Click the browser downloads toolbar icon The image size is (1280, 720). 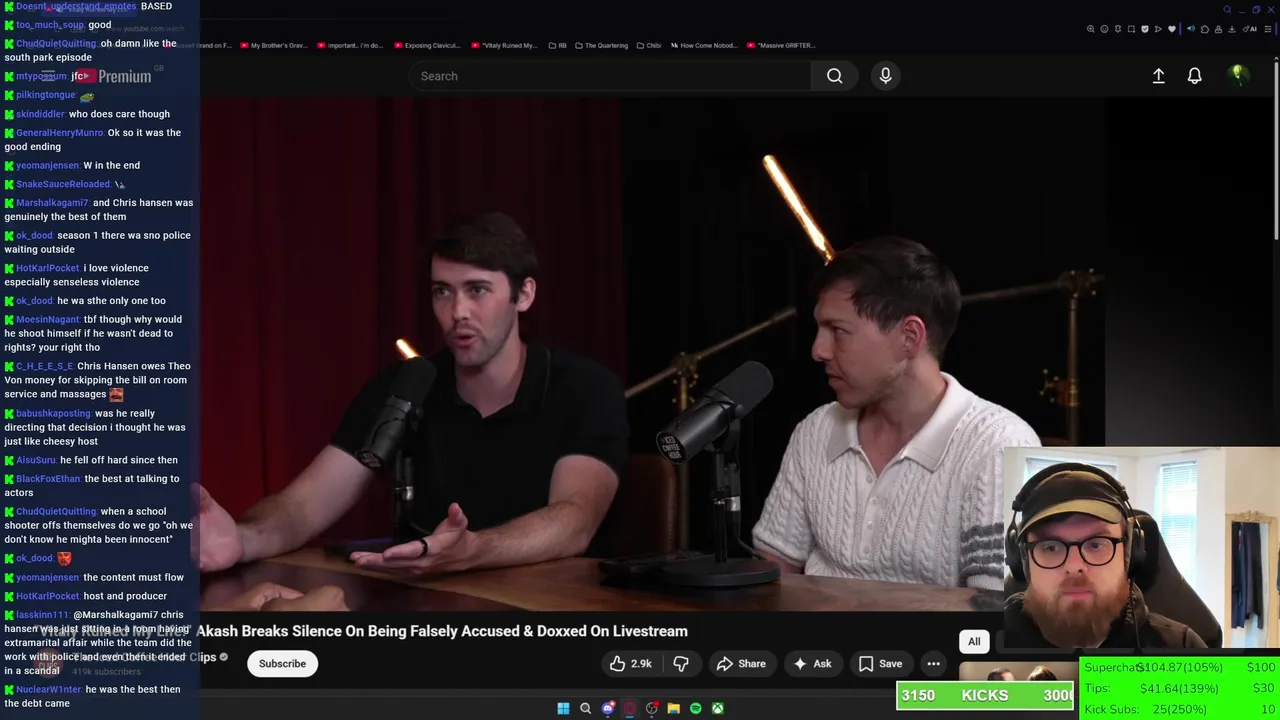click(1232, 29)
